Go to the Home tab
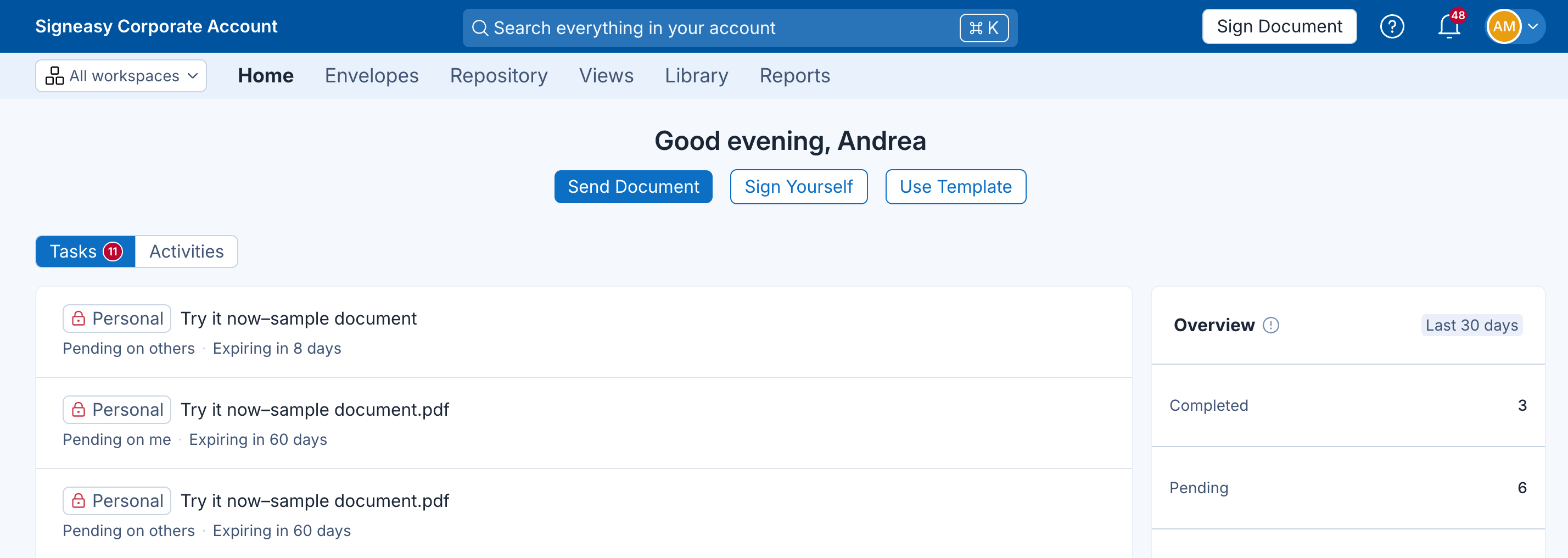This screenshot has width=1568, height=558. 265,76
